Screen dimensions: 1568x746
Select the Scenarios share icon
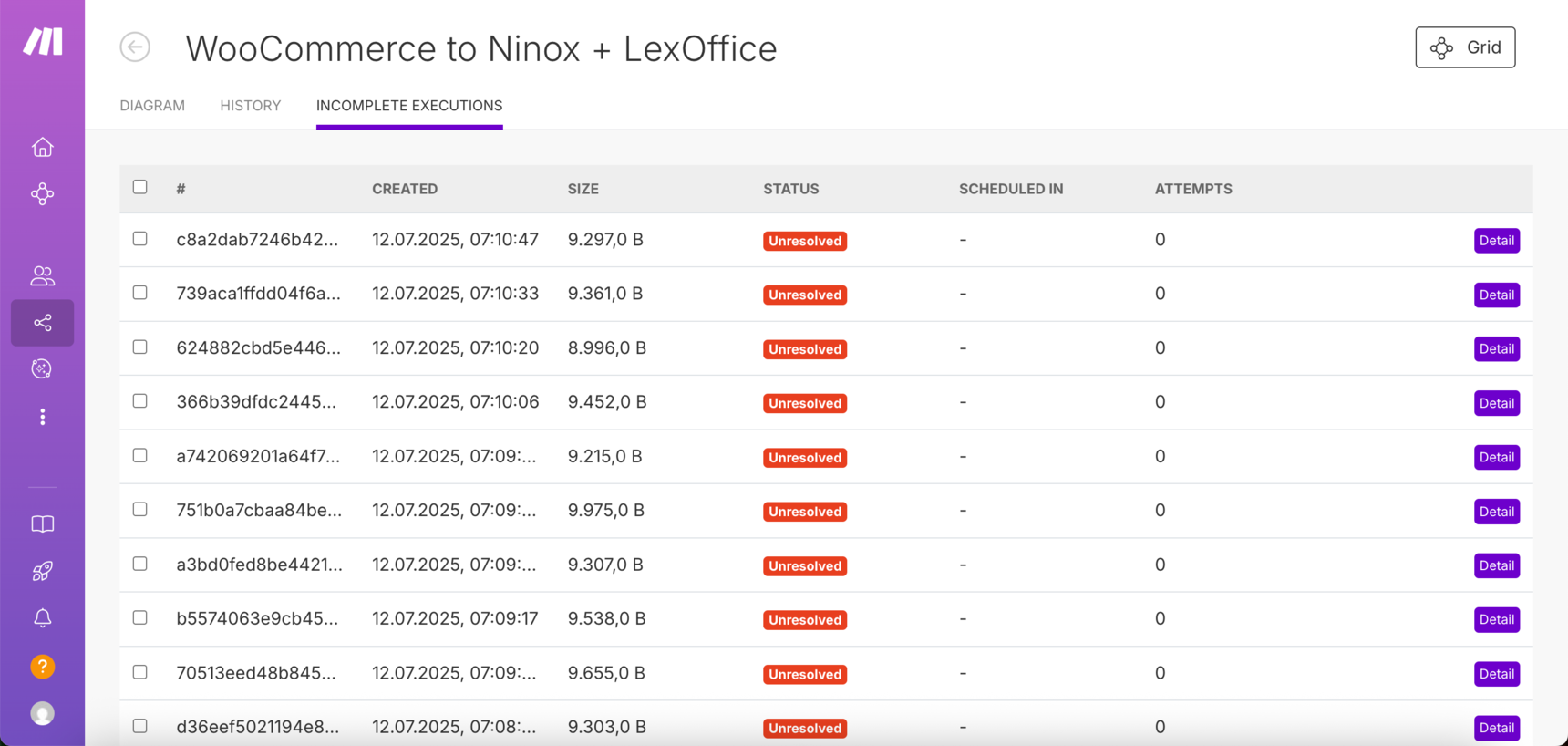[x=42, y=323]
